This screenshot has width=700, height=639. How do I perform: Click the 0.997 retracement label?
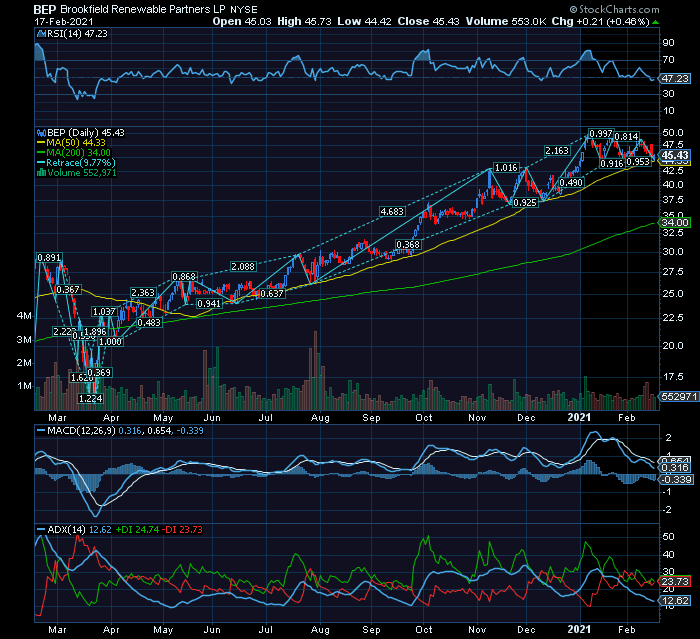600,134
